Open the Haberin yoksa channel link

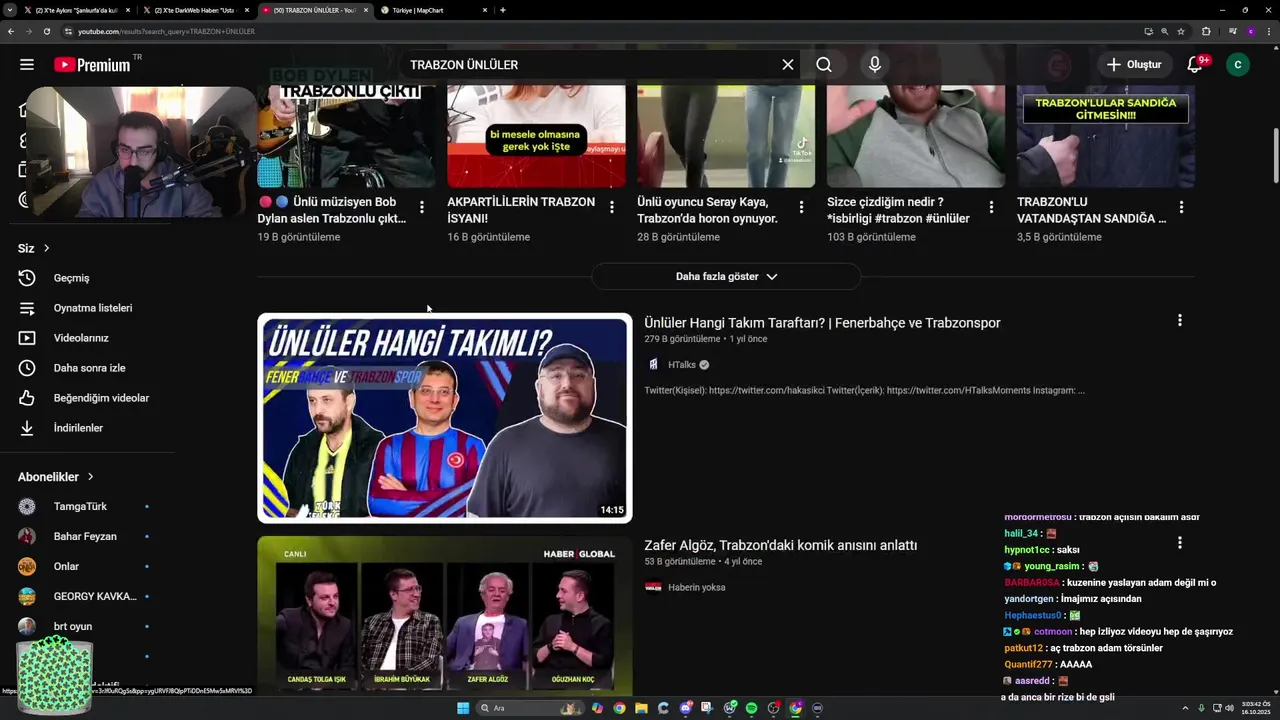[x=697, y=587]
